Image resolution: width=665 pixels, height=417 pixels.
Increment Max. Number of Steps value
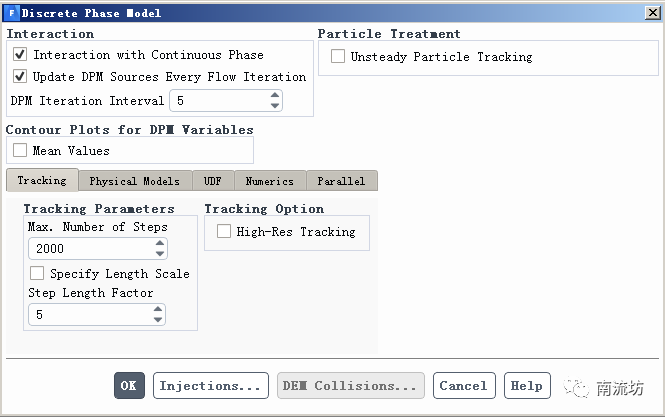coord(160,244)
